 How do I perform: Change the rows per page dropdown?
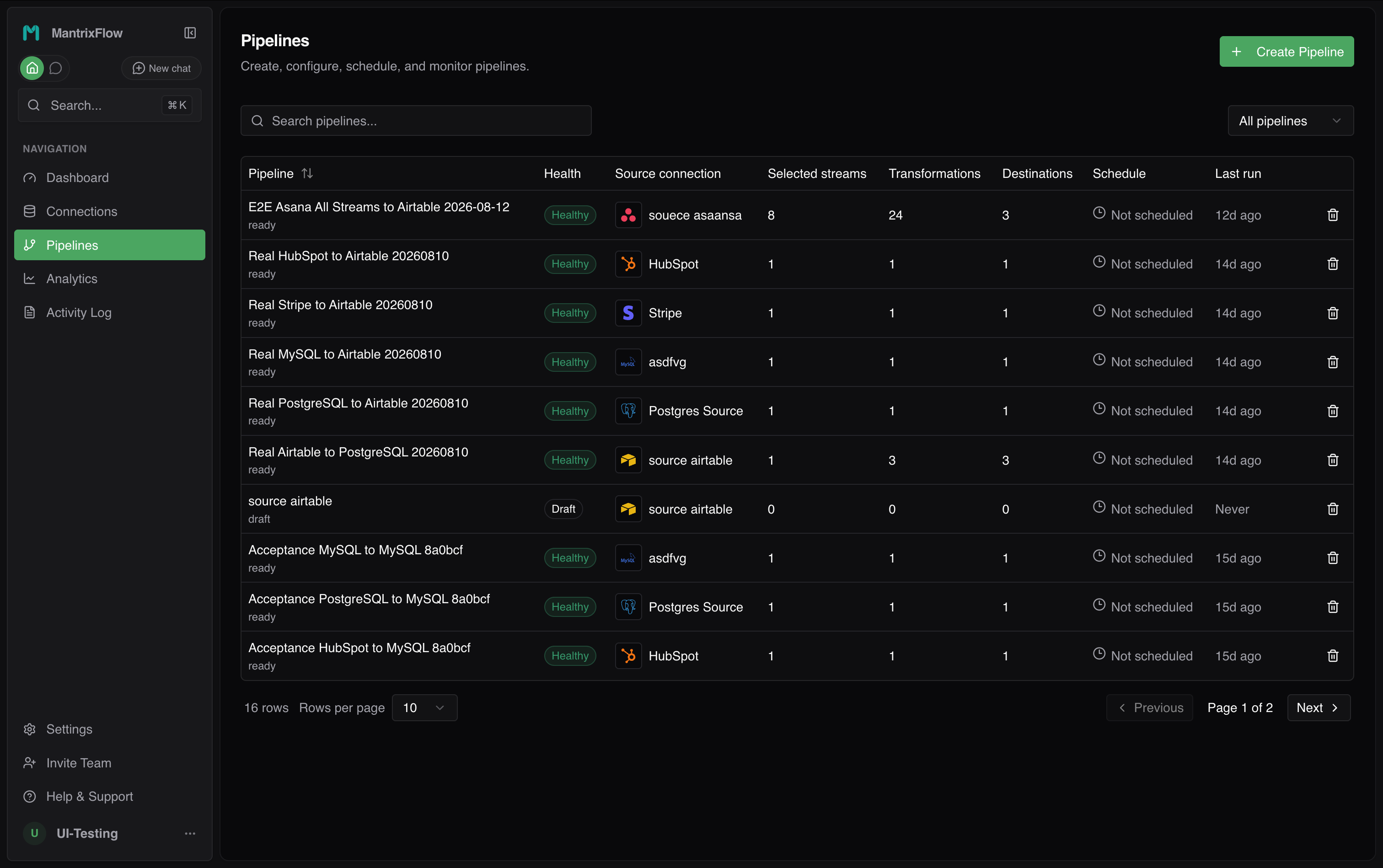point(424,707)
